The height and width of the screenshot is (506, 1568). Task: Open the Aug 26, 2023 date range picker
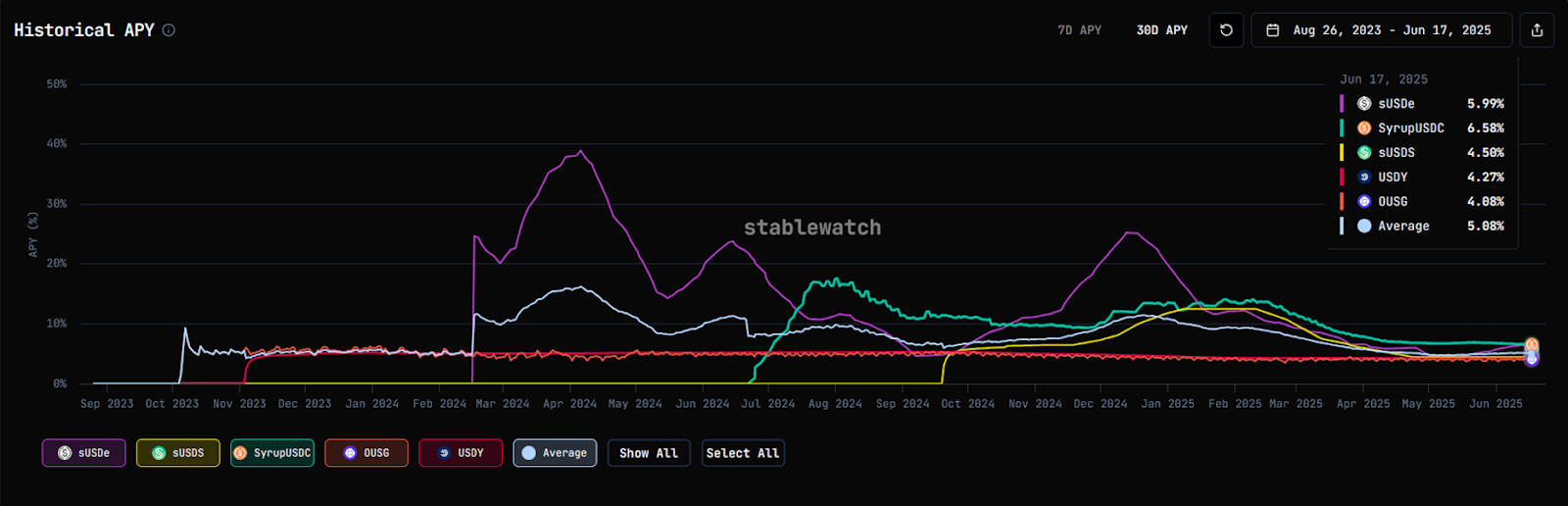1391,30
